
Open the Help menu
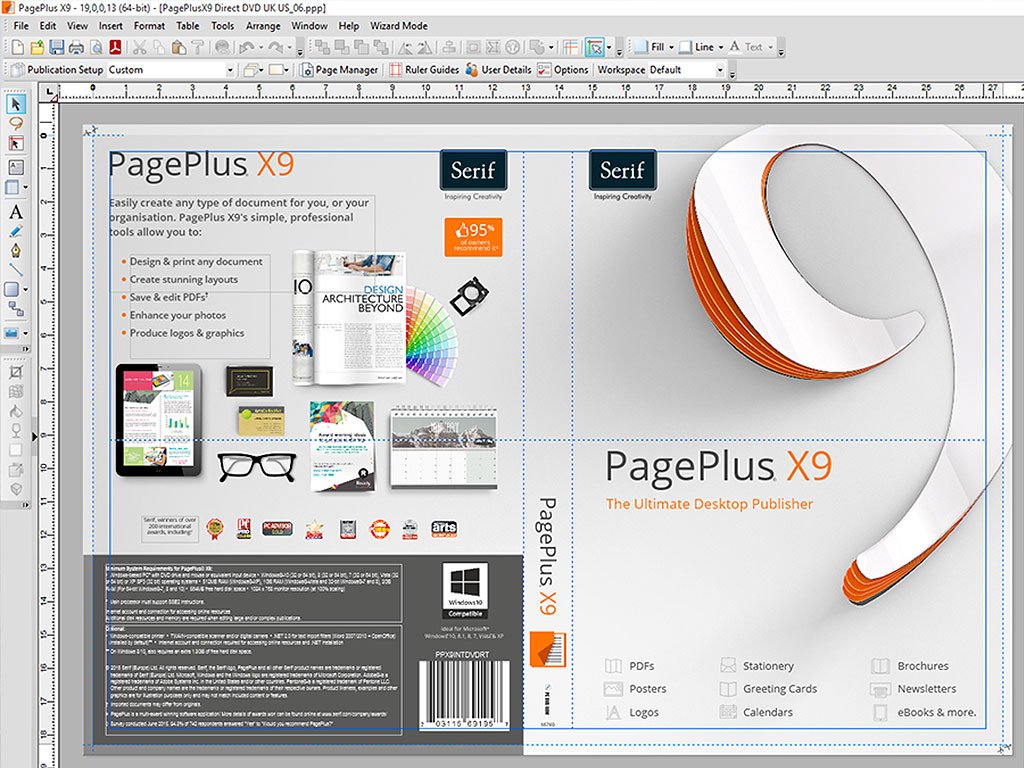pyautogui.click(x=349, y=25)
